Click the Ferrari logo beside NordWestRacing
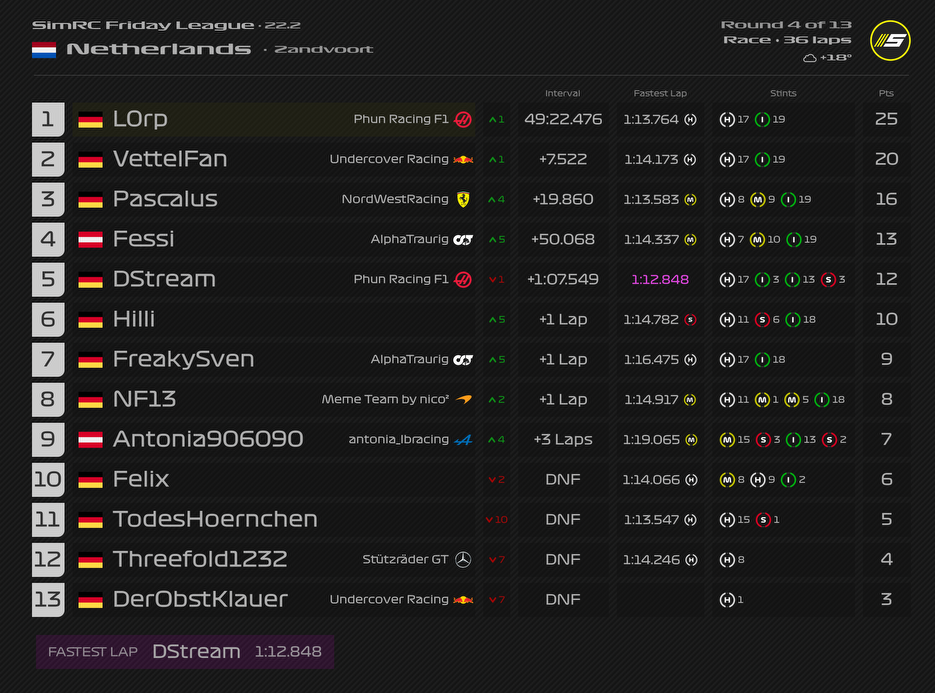The height and width of the screenshot is (693, 935). [463, 199]
